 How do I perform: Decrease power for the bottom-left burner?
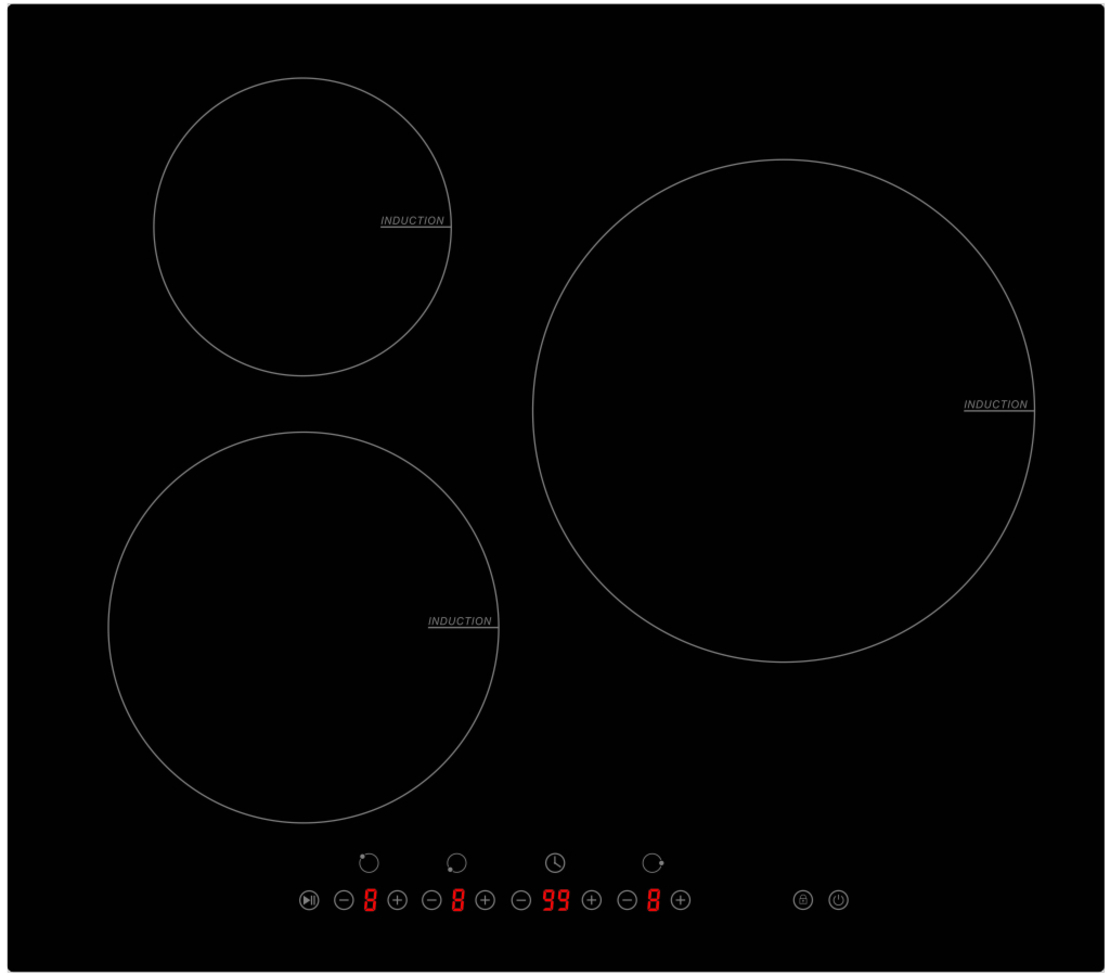(432, 901)
